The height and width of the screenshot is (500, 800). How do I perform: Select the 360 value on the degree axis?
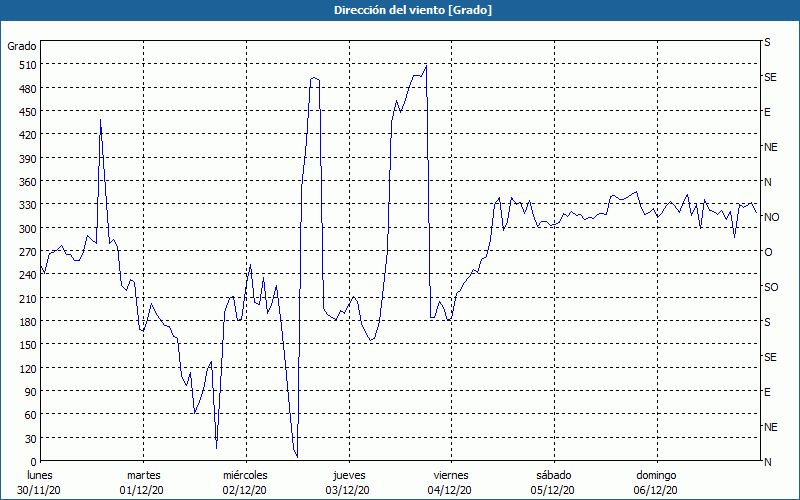27,182
